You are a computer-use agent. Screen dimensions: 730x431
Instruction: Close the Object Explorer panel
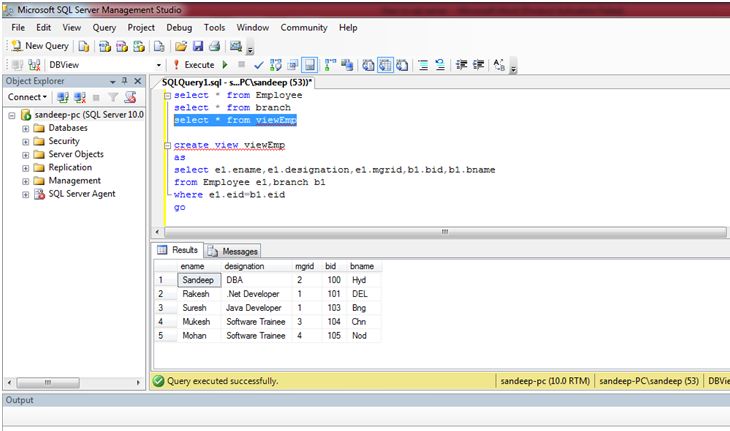(138, 81)
